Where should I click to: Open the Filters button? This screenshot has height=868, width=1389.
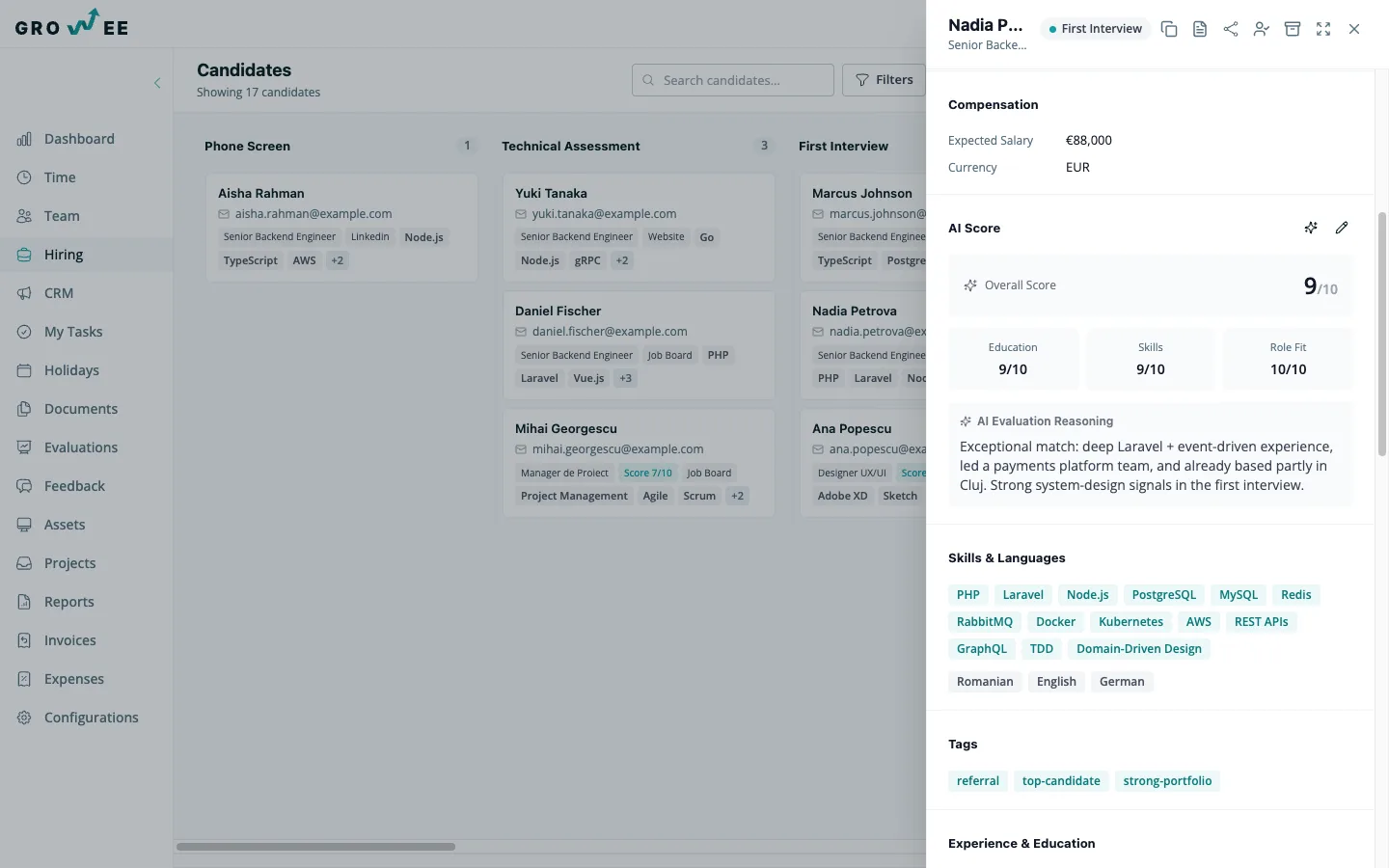click(x=884, y=80)
